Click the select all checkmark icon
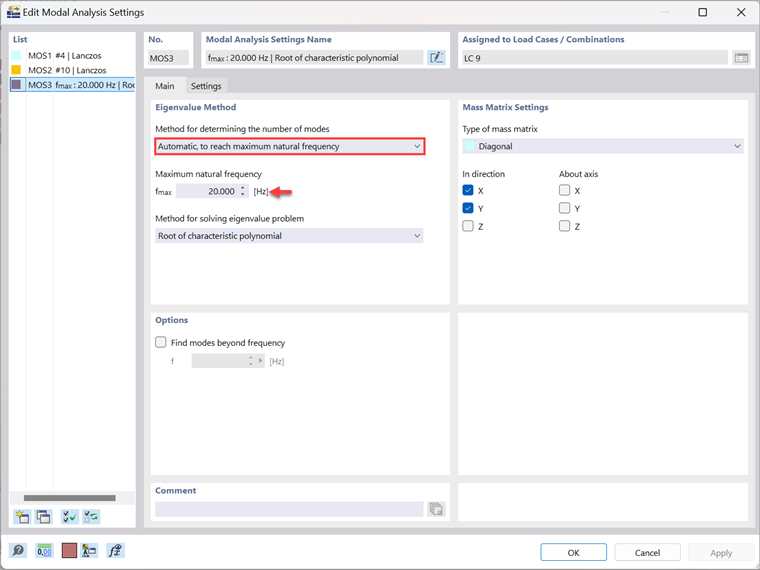The image size is (760, 570). tap(70, 517)
